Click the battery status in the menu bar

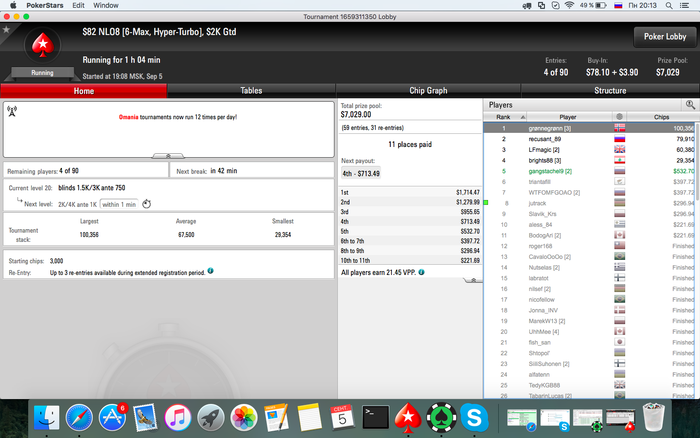pyautogui.click(x=594, y=5)
